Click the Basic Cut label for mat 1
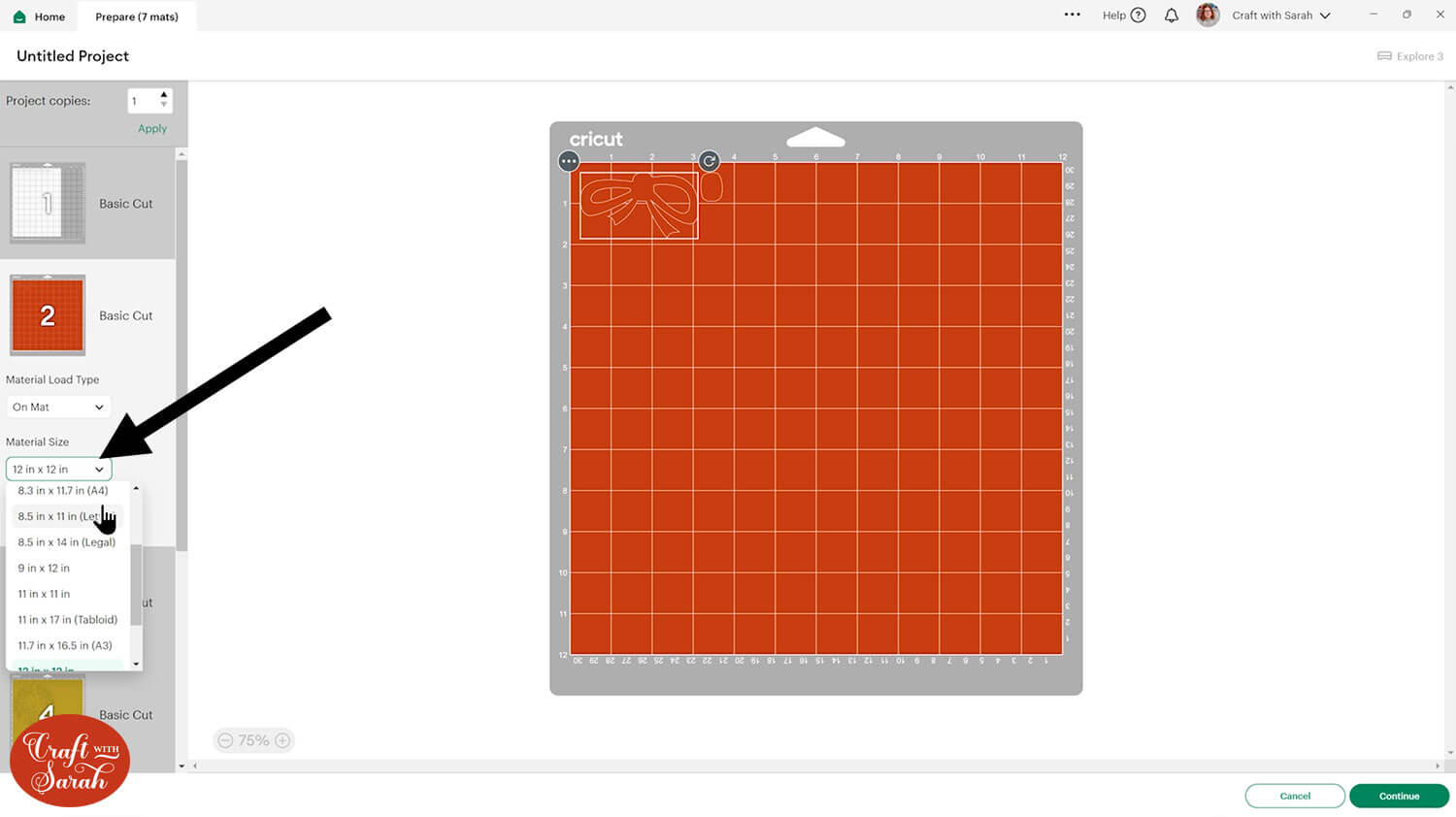Screen dimensions: 1456x817 [x=126, y=204]
